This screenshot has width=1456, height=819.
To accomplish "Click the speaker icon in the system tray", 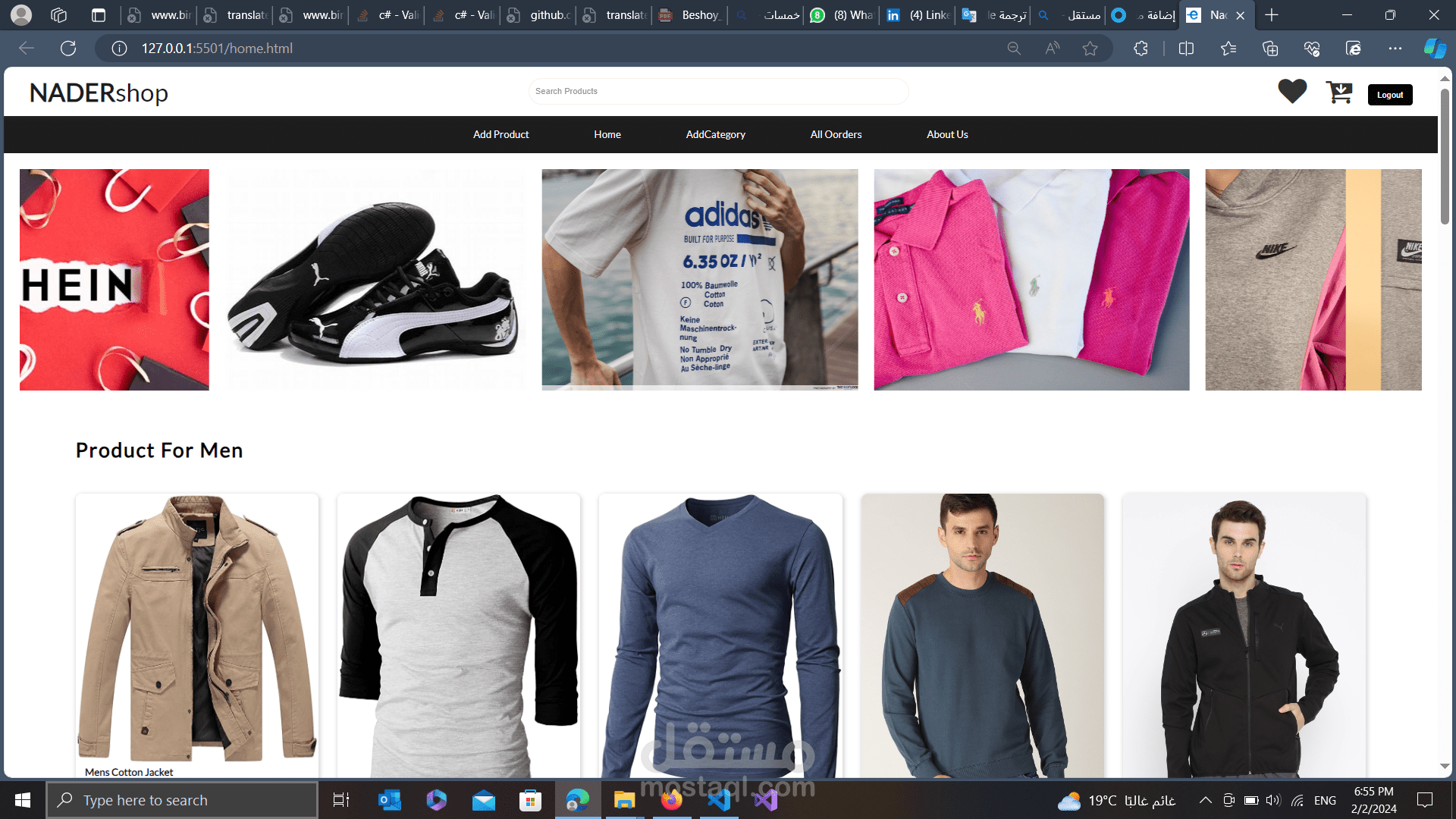I will coord(1272,799).
